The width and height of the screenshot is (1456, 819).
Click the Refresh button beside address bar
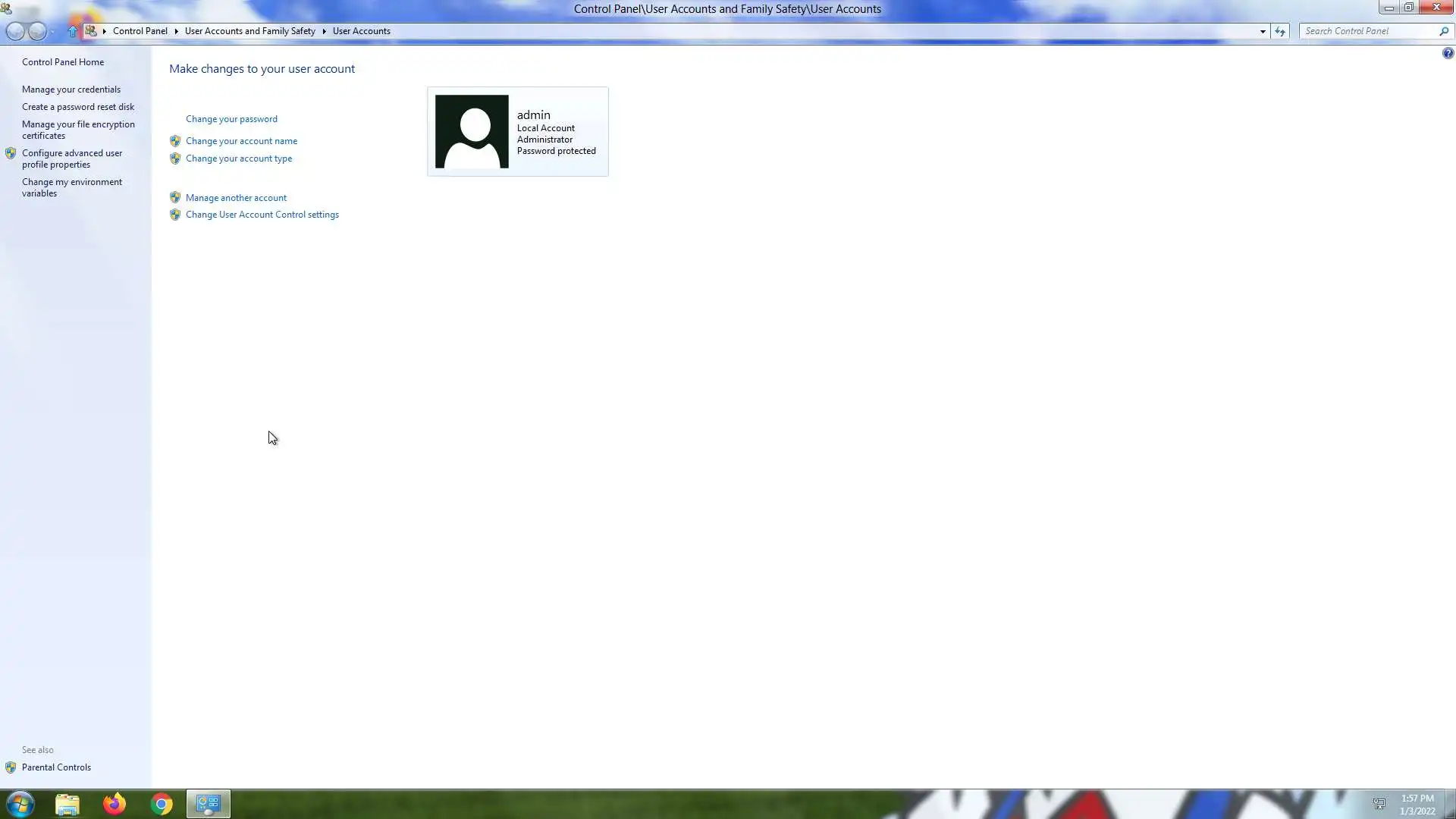pos(1280,31)
